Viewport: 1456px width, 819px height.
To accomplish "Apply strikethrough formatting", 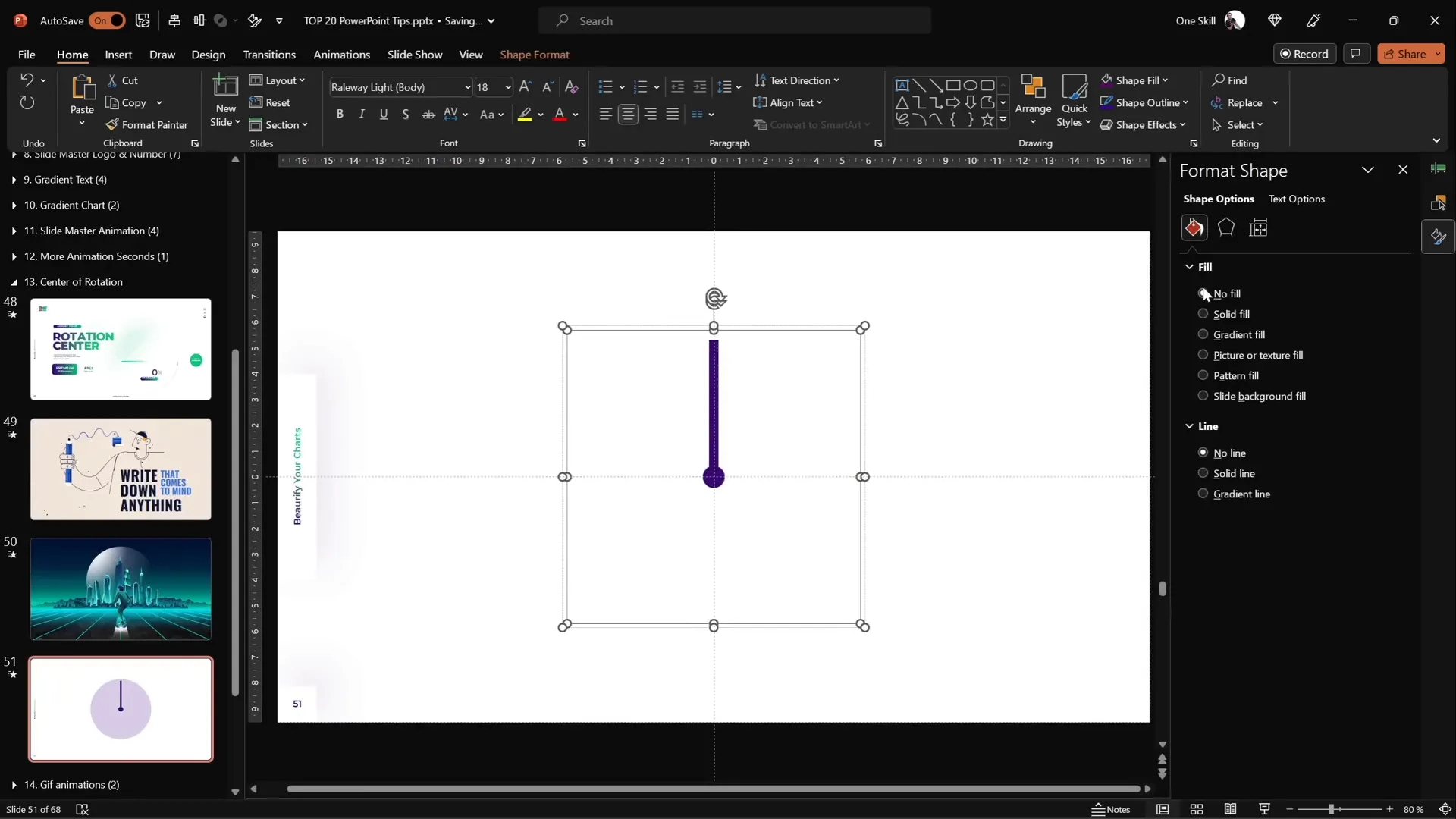I will (x=428, y=114).
